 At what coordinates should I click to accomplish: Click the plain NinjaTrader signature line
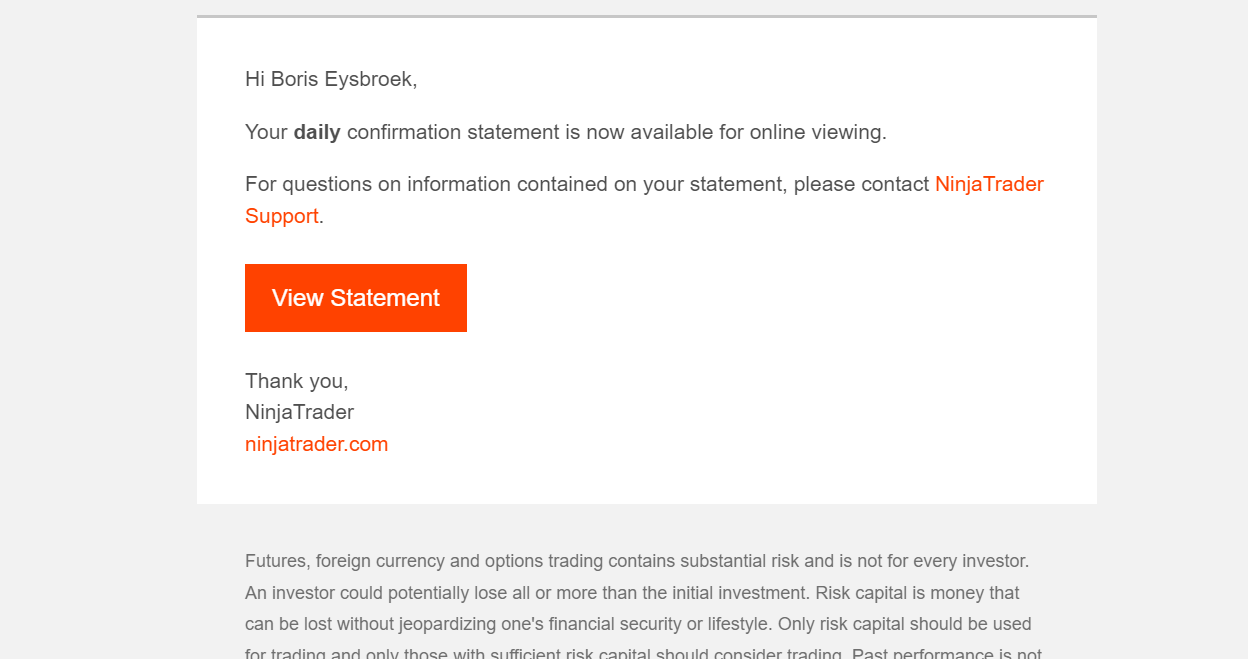pos(299,412)
